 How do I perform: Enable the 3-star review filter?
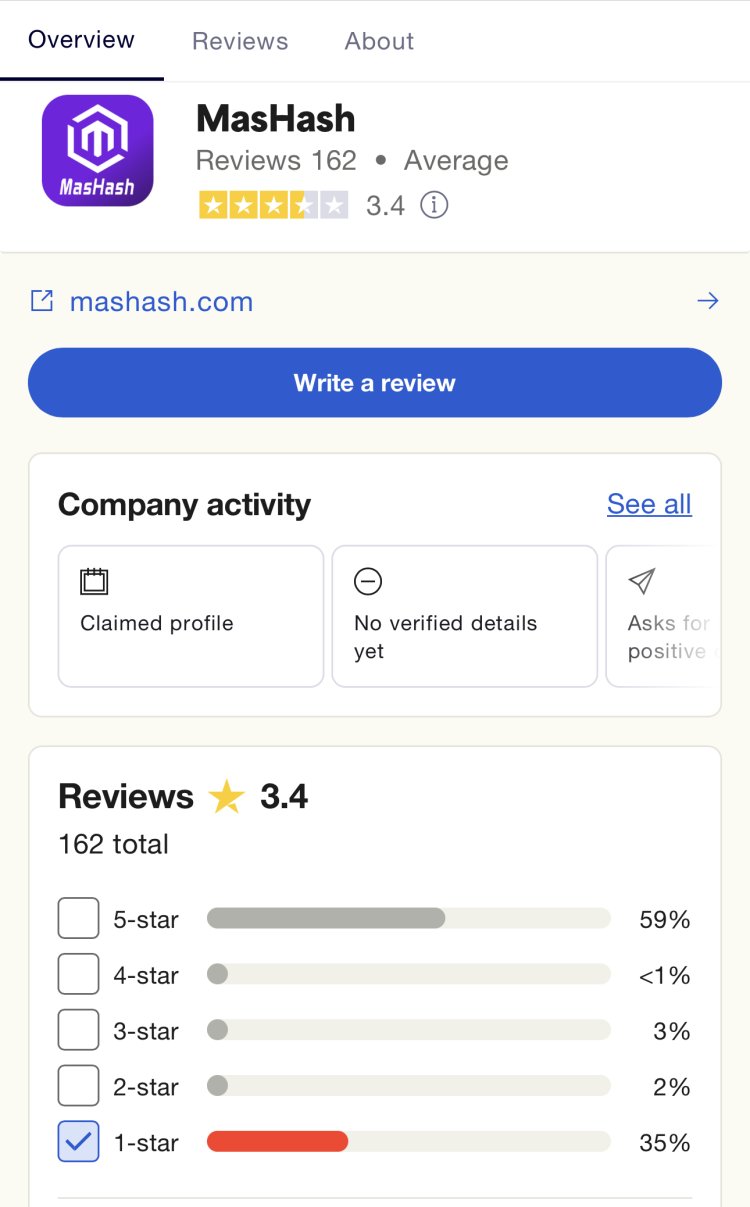coord(78,1029)
